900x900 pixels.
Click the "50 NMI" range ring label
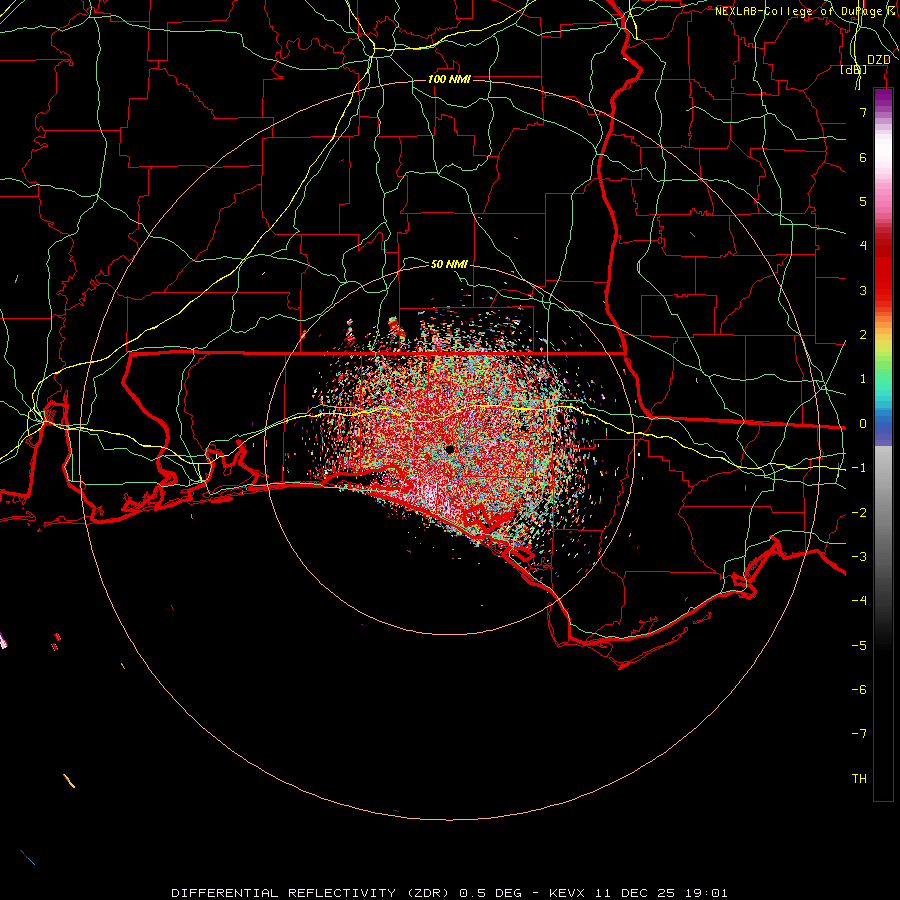point(449,264)
